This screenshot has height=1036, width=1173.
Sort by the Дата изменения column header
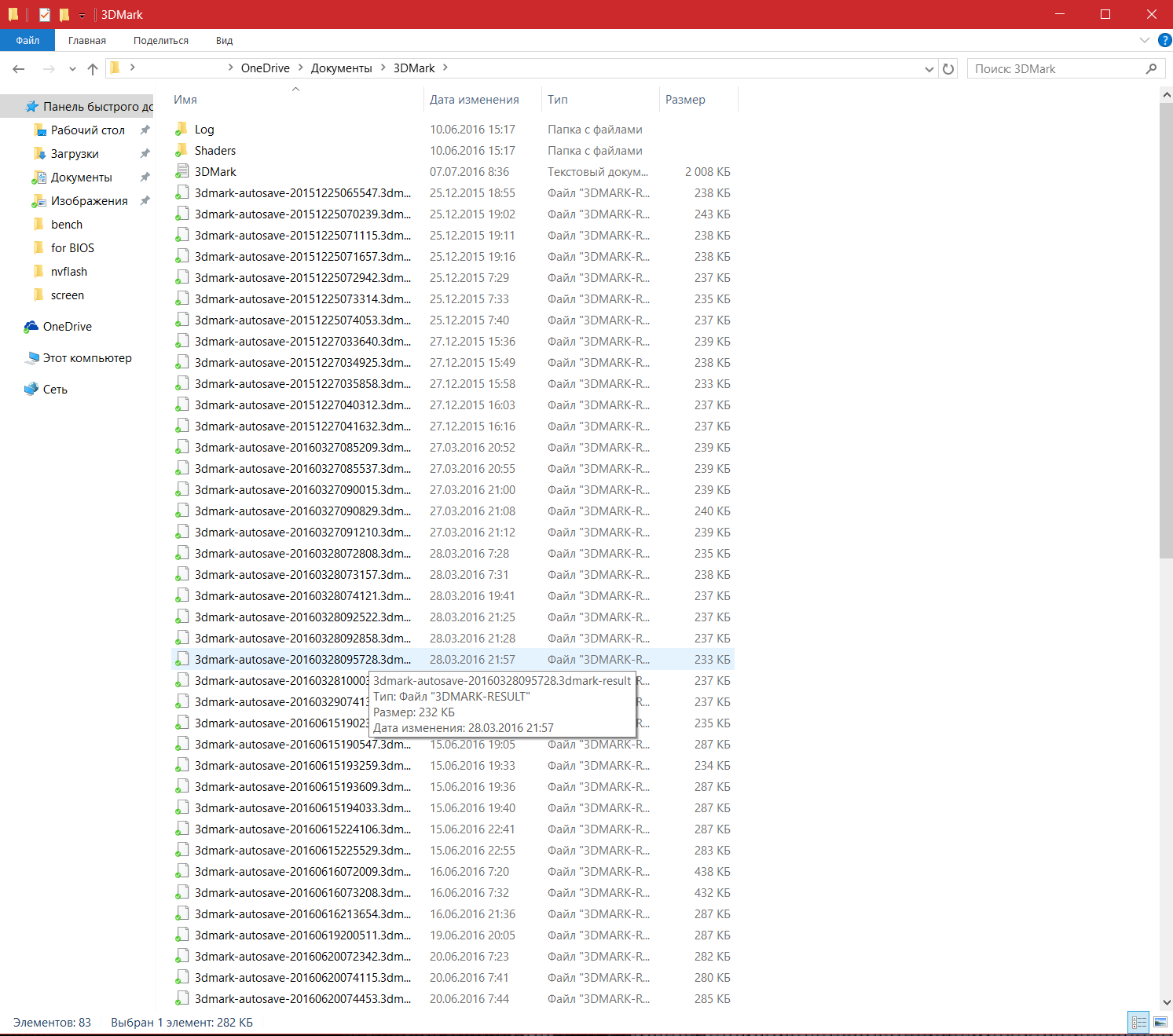coord(482,100)
